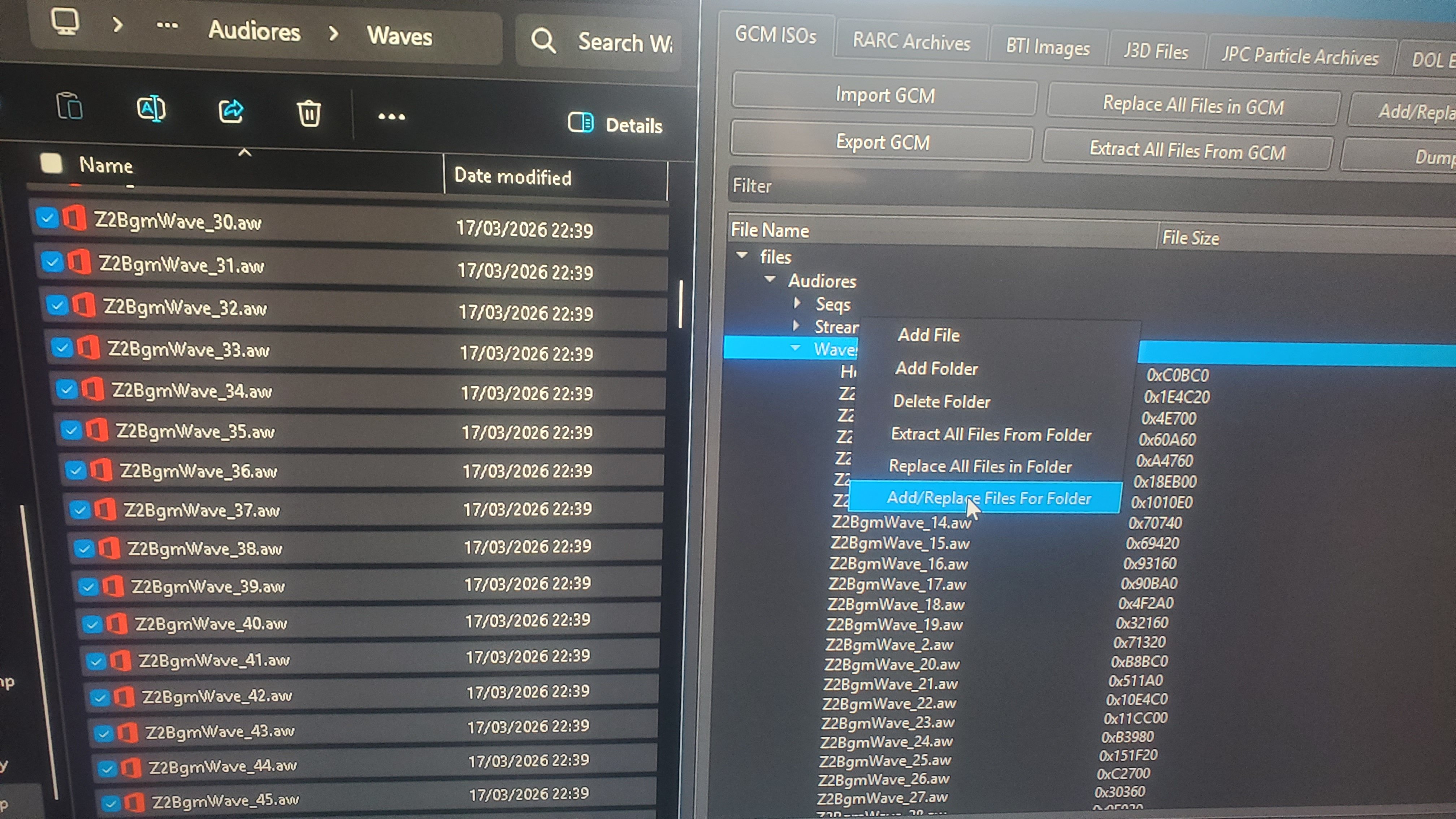Click the Waves breadcrumb in Explorer

coord(400,36)
